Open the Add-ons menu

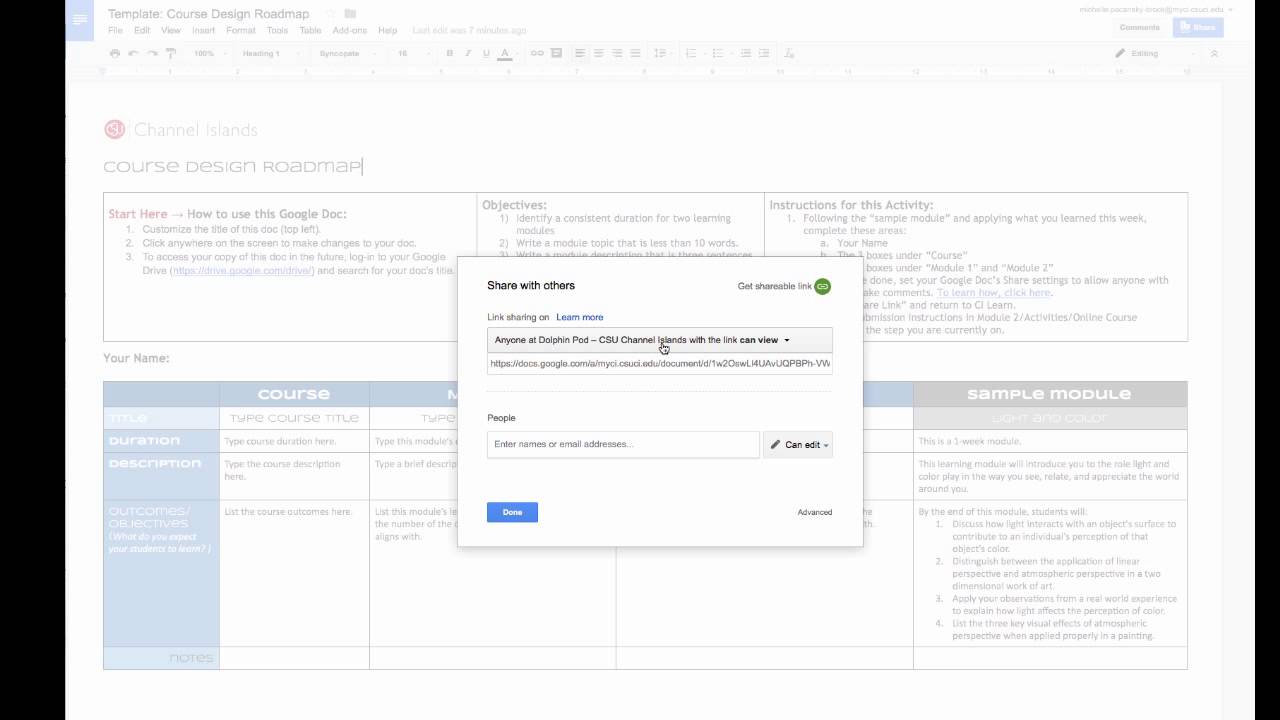[x=350, y=31]
